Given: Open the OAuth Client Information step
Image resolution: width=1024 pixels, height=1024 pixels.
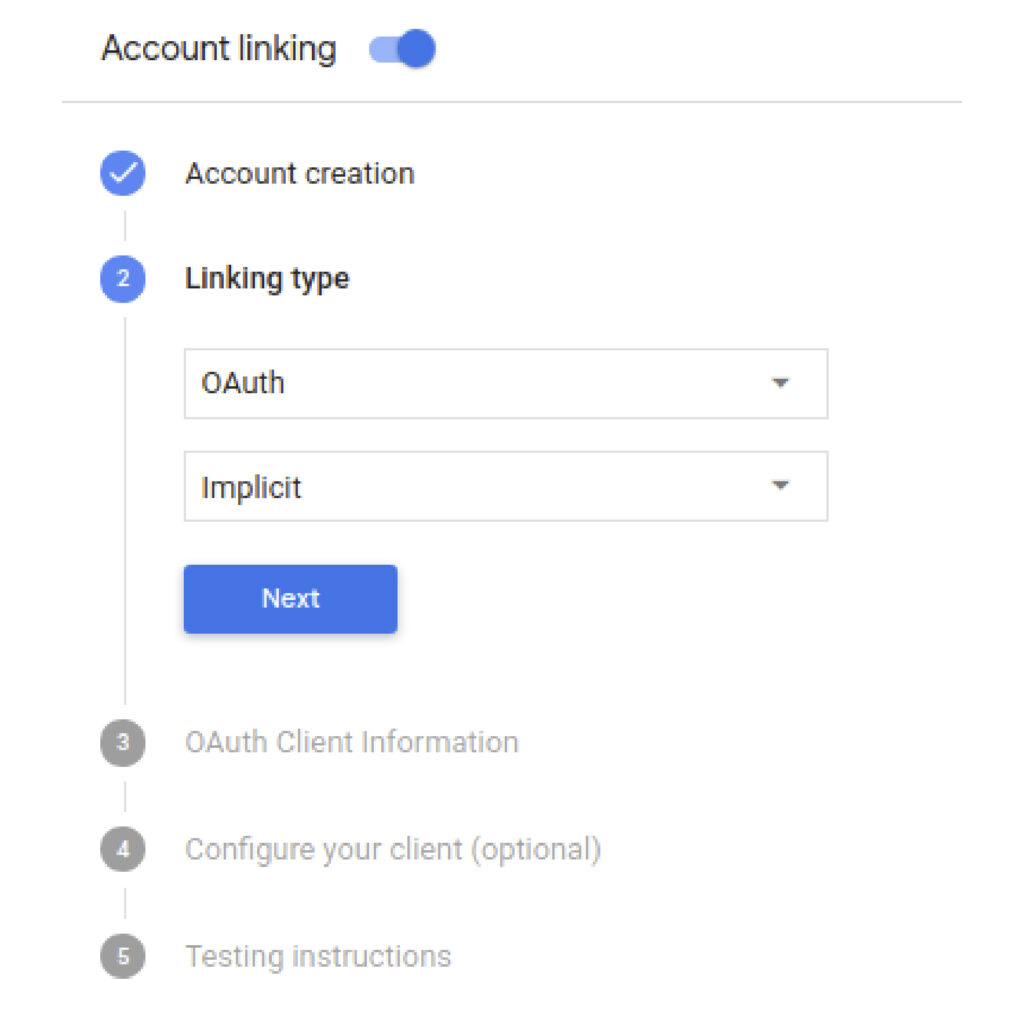Looking at the screenshot, I should 351,742.
